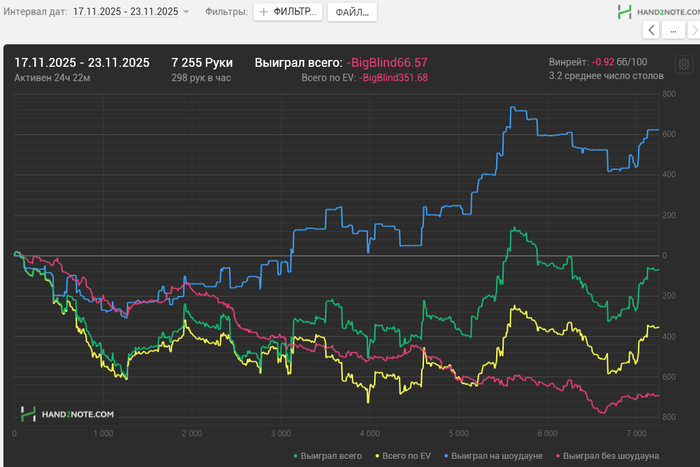Image resolution: width=700 pixels, height=467 pixels.
Task: Click the Hand2Note watermark on the chart
Action: tap(67, 413)
